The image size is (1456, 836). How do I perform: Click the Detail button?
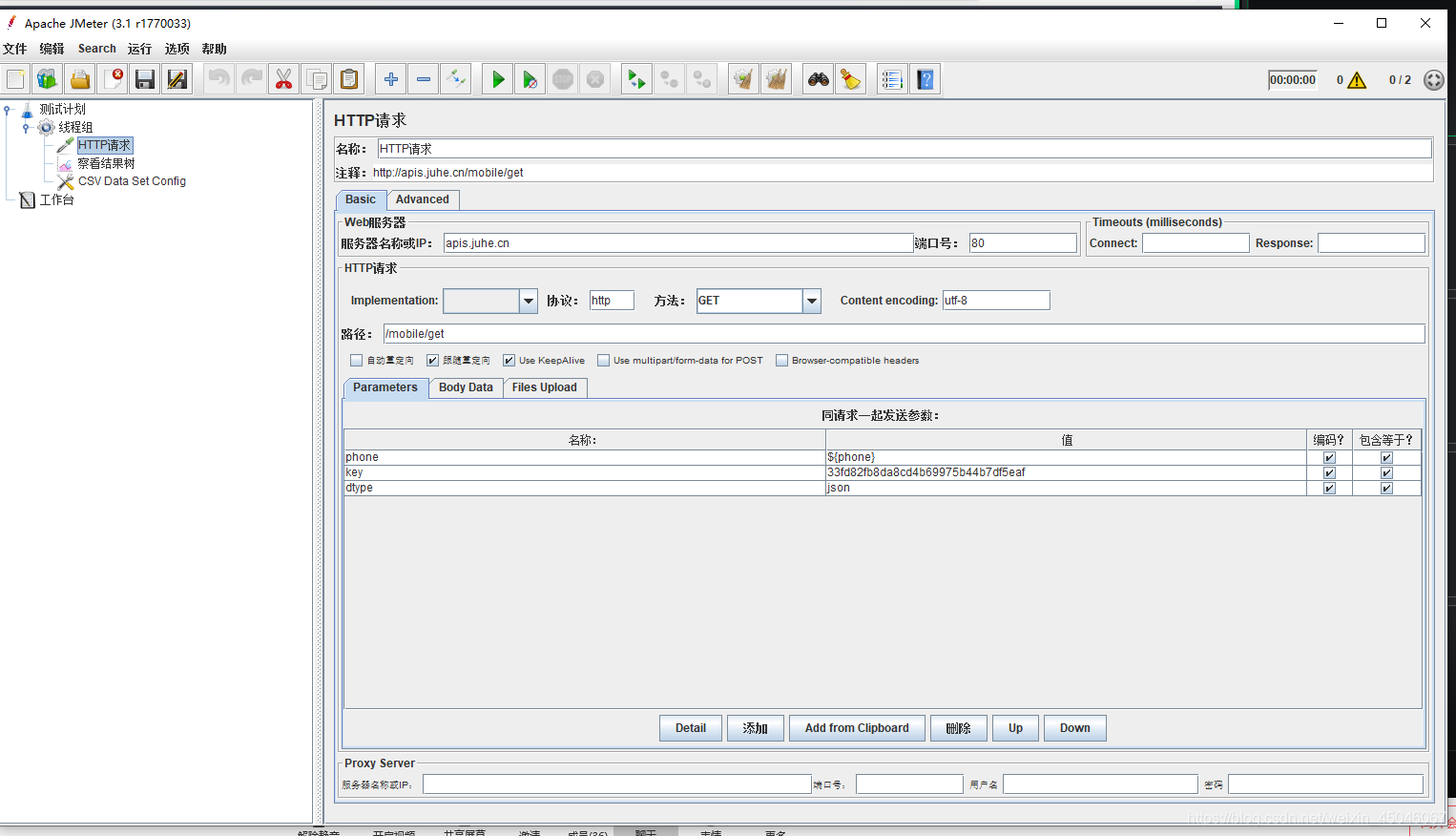point(691,728)
